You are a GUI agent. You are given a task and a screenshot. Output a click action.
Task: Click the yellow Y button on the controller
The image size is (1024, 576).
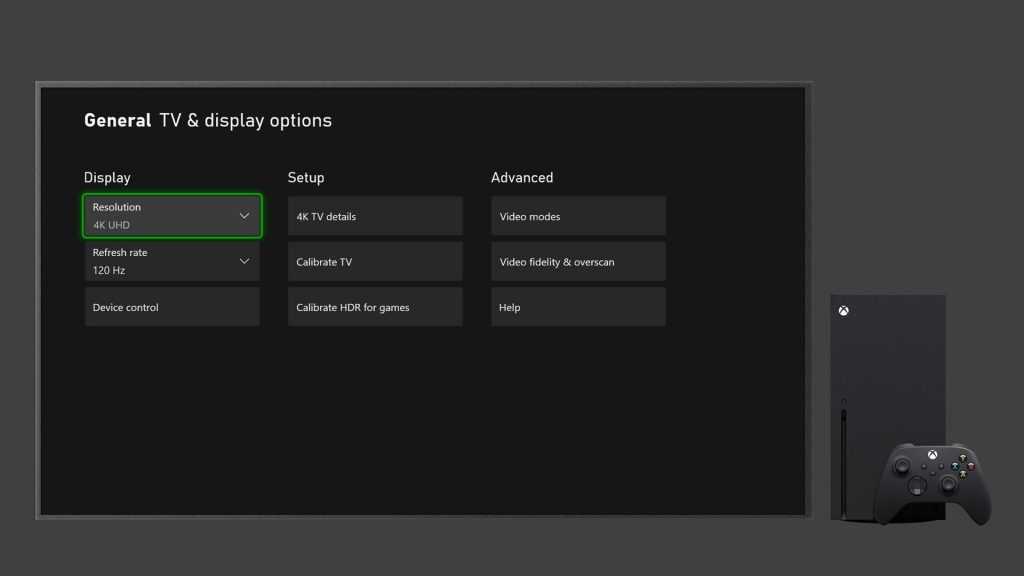pyautogui.click(x=963, y=456)
